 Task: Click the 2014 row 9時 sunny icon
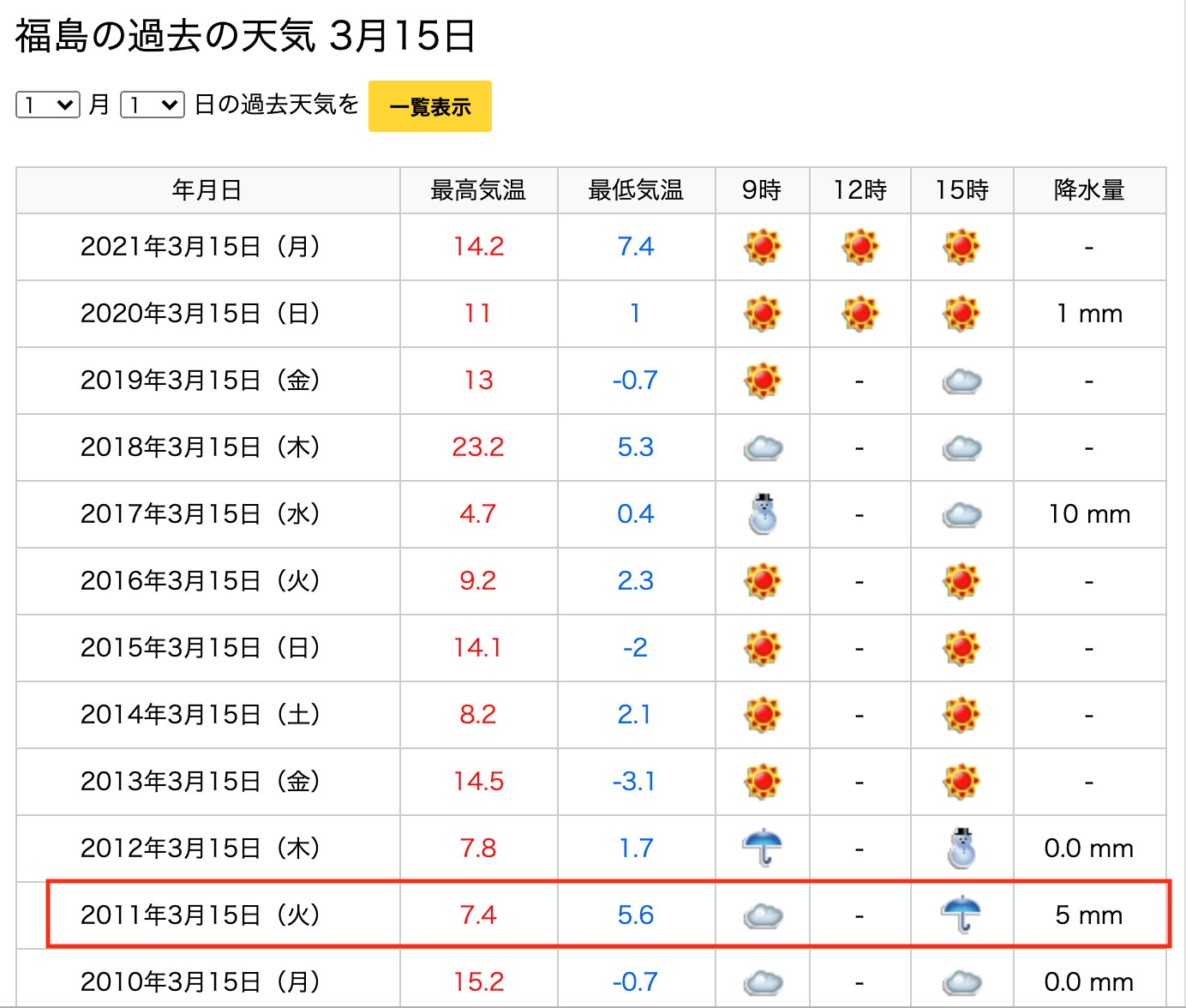763,715
